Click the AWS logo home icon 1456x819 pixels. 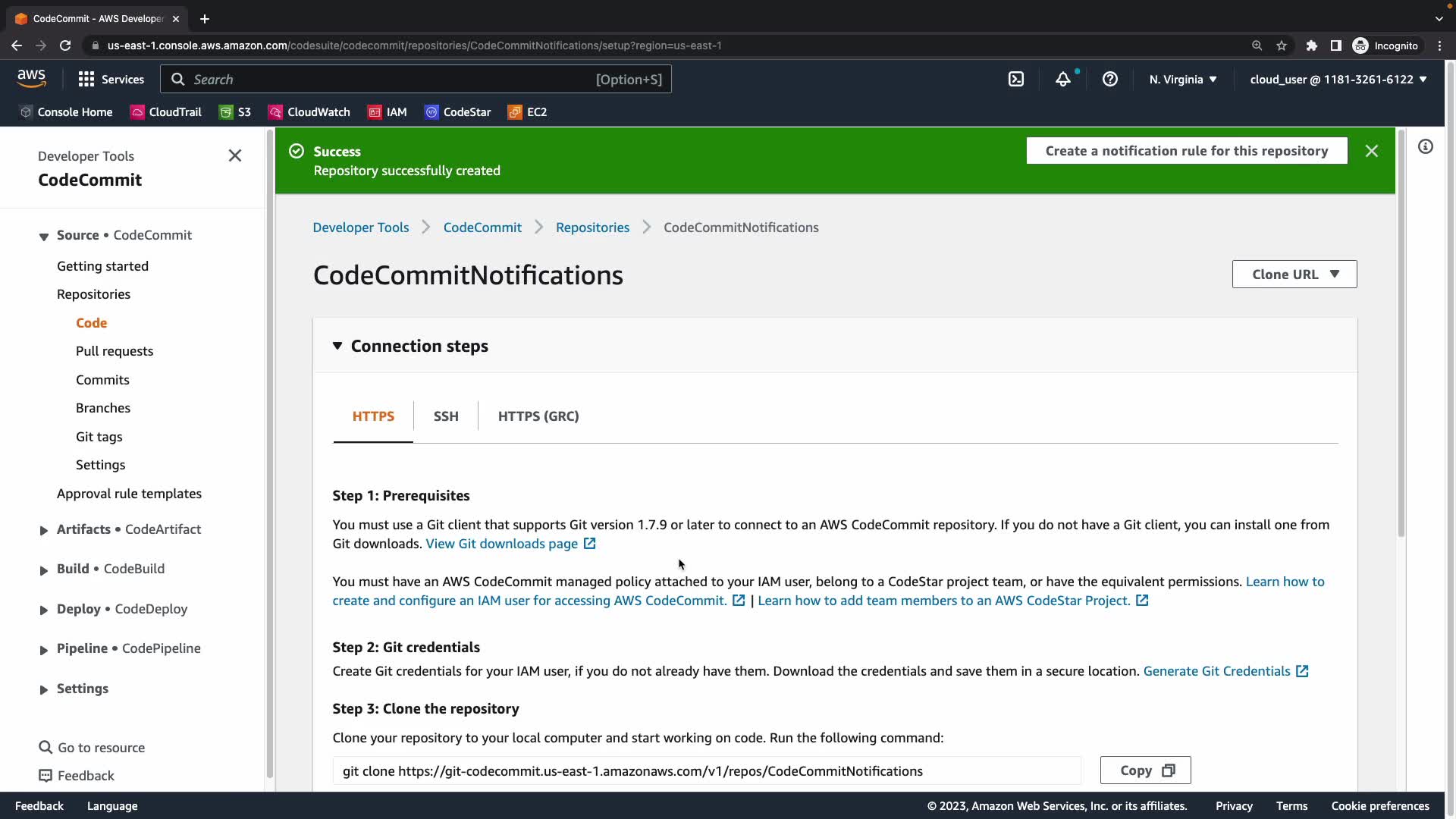click(x=32, y=79)
